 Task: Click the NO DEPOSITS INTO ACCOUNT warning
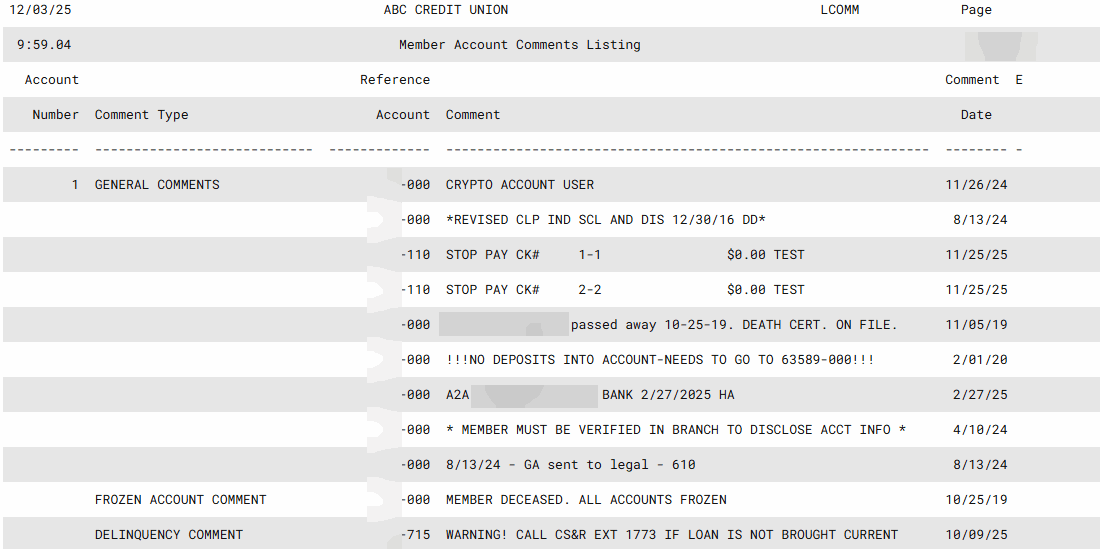pyautogui.click(x=659, y=360)
